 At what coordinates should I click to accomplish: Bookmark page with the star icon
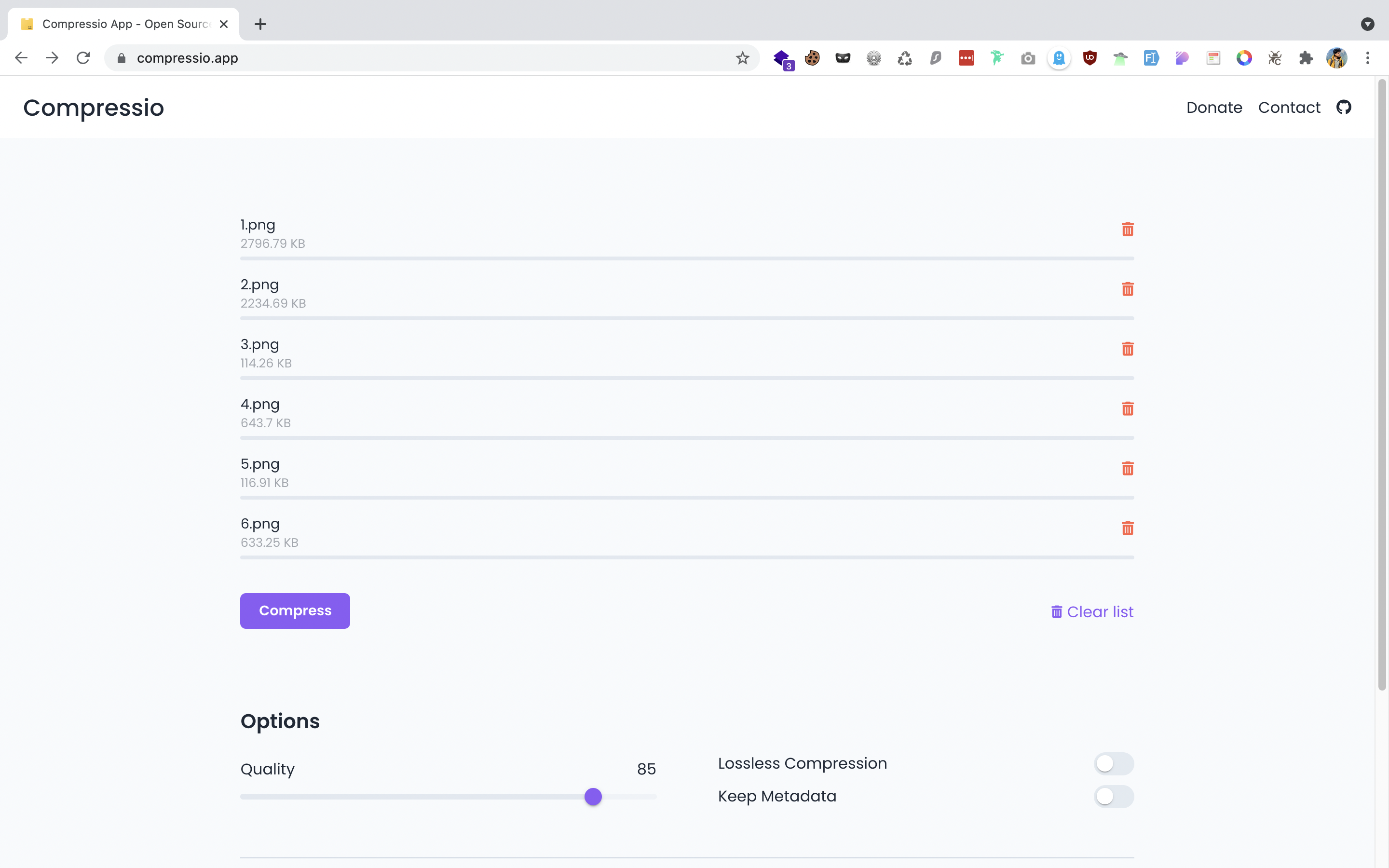pyautogui.click(x=743, y=58)
